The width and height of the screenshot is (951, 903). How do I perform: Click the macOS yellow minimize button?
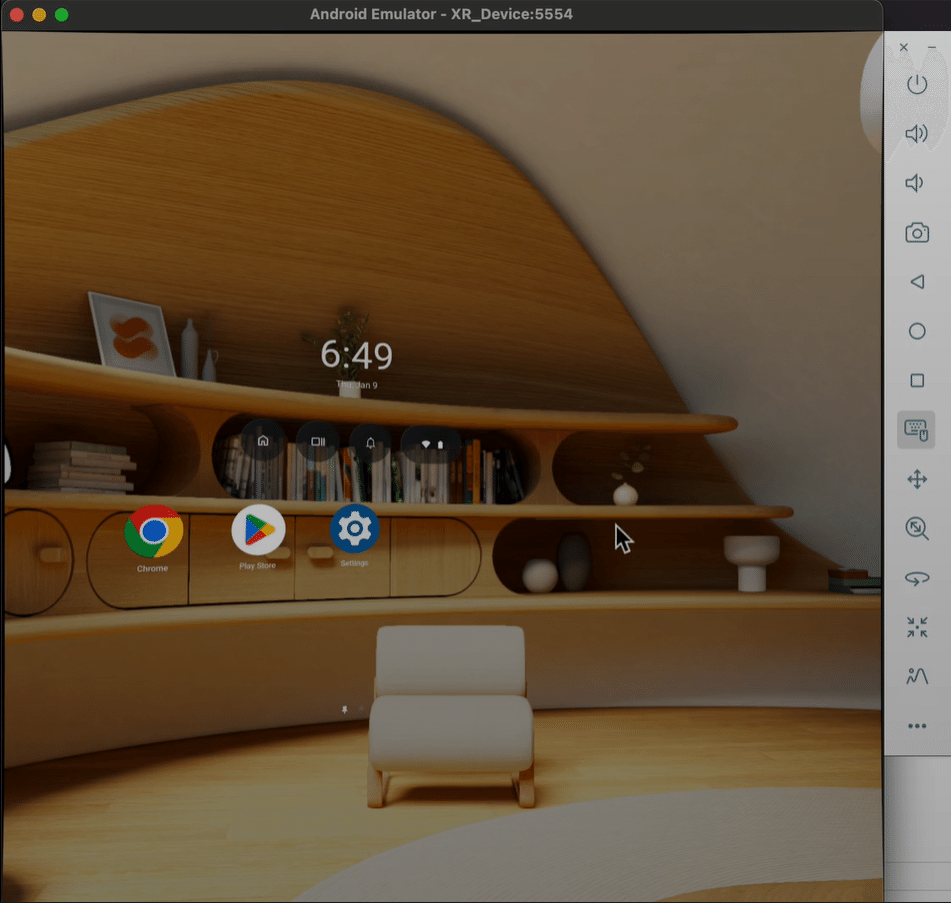(39, 15)
